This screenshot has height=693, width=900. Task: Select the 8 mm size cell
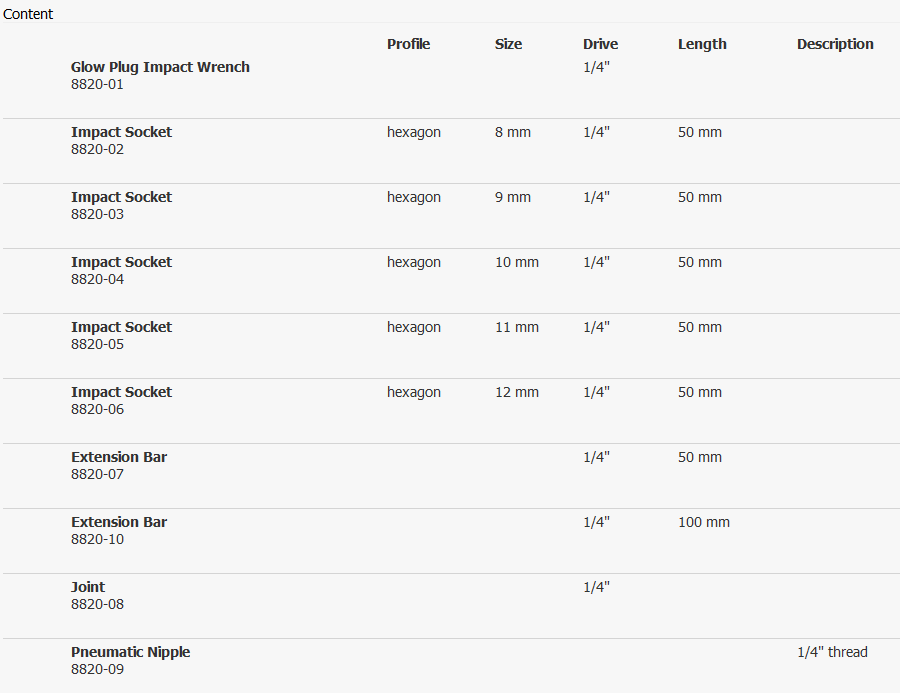513,132
